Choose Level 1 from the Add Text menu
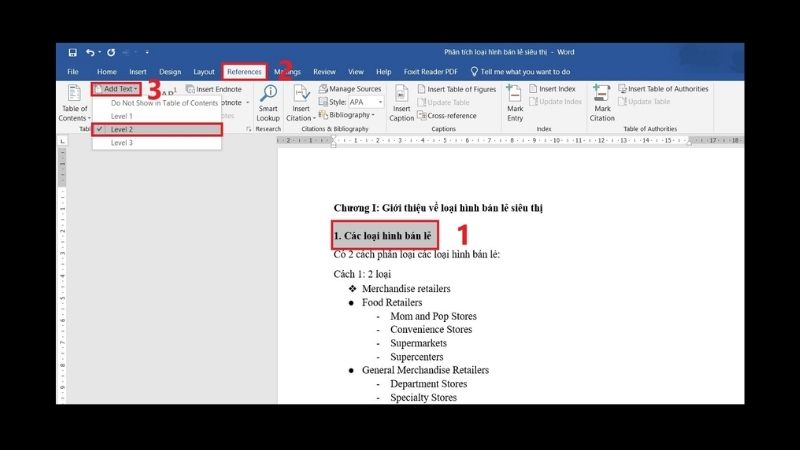Viewport: 800px width, 450px height. (x=120, y=116)
